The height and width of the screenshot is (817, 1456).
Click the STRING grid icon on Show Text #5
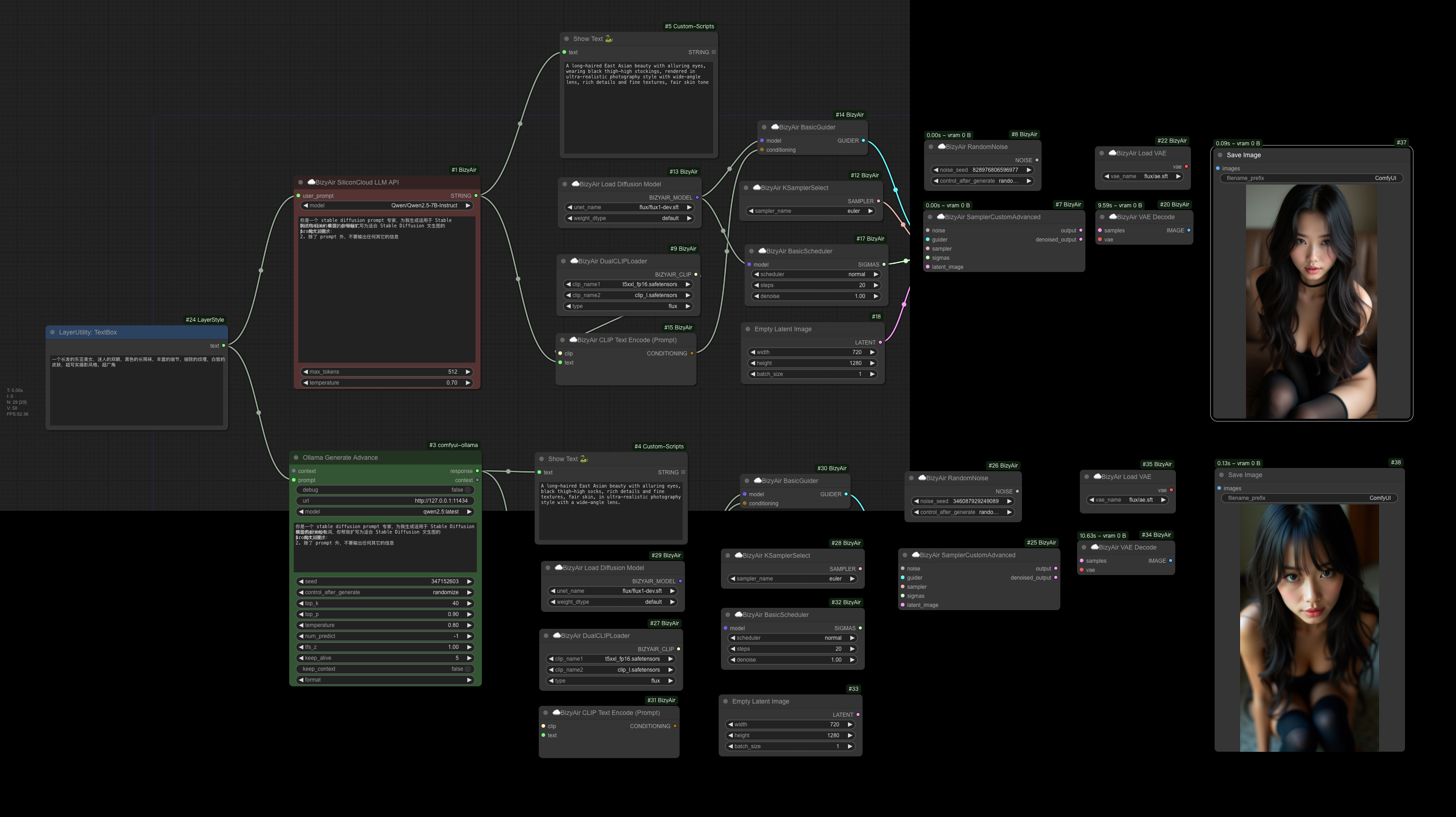coord(715,52)
